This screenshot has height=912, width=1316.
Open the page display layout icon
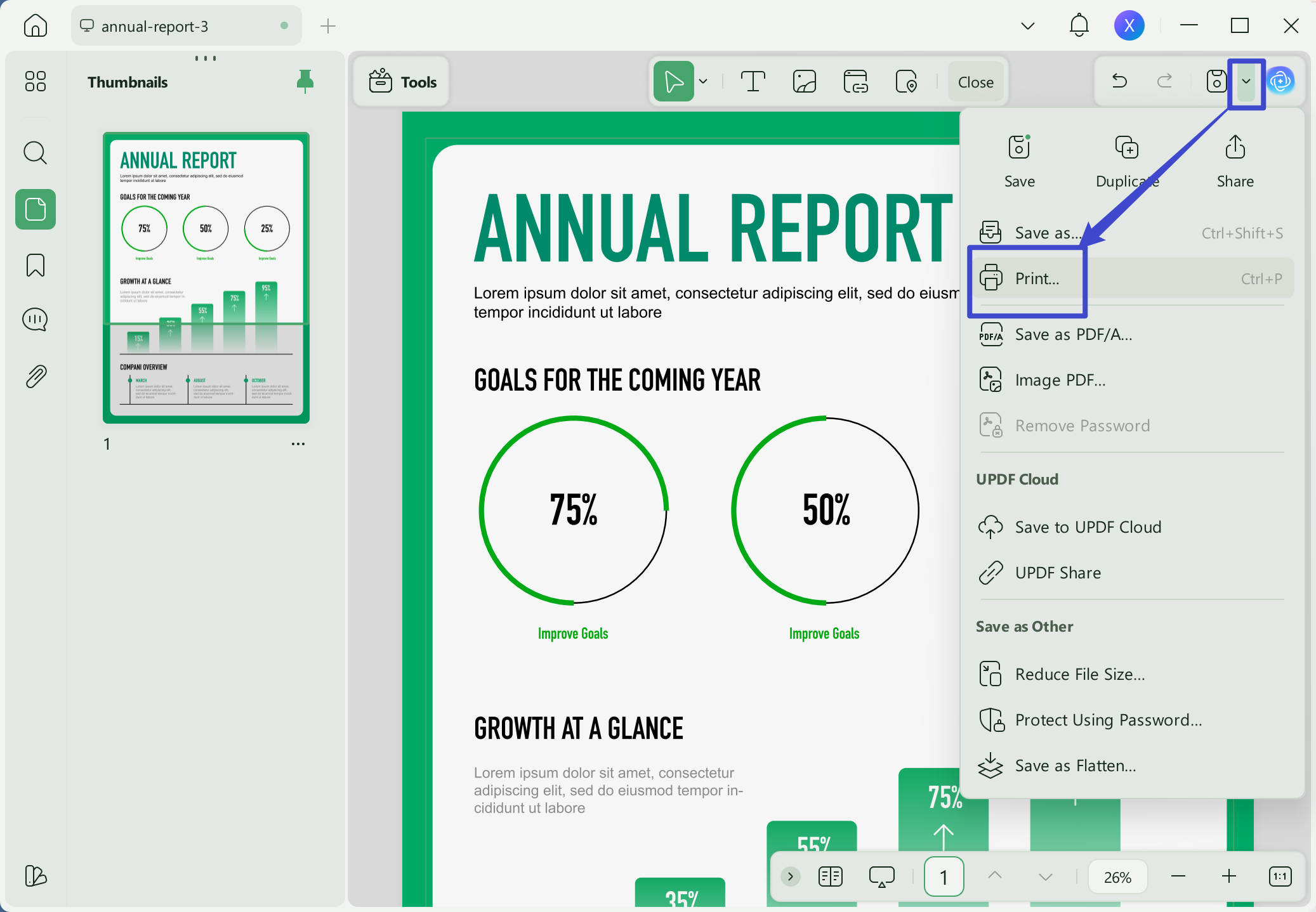tap(831, 876)
